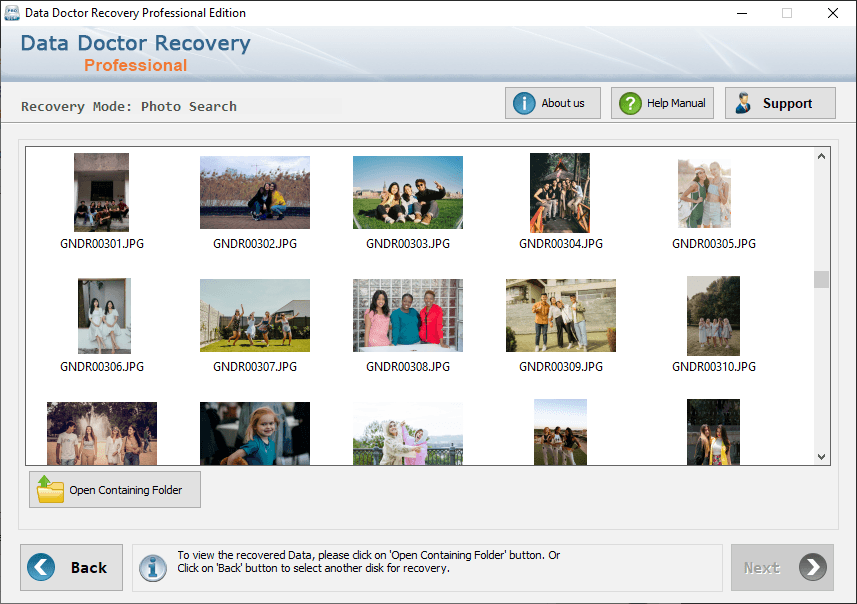Click the blue info icon on About us
857x604 pixels.
coord(524,103)
